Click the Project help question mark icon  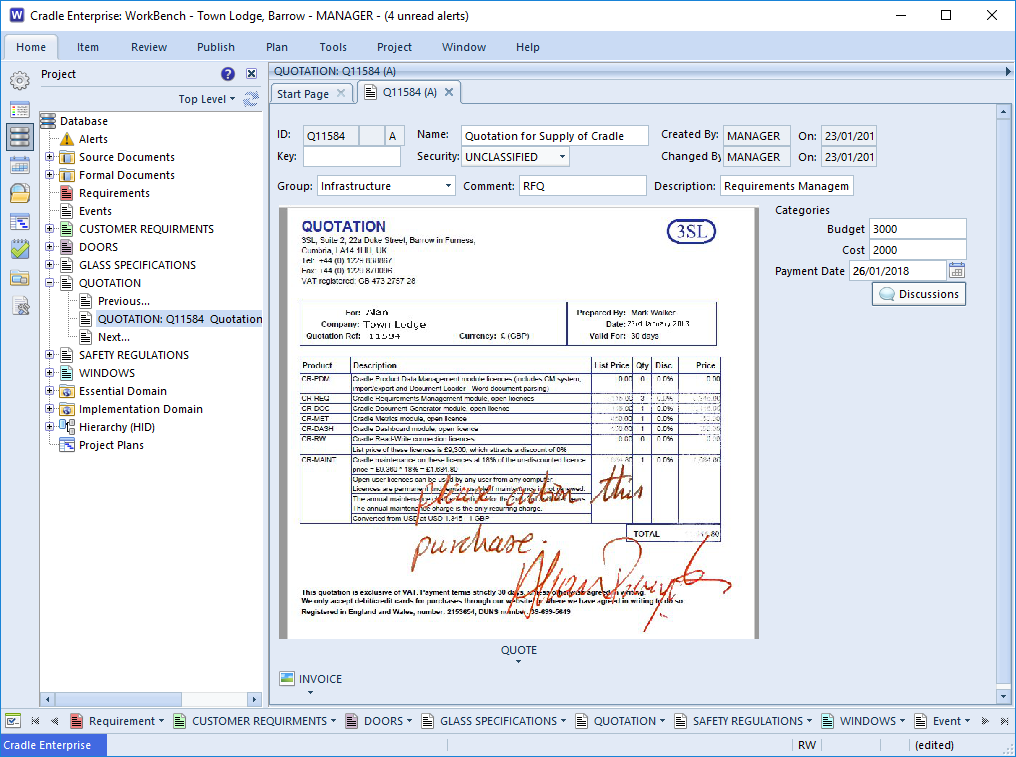coord(227,74)
